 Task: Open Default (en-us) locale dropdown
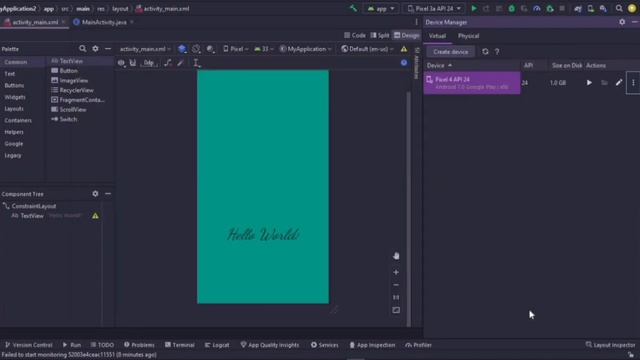tap(367, 49)
